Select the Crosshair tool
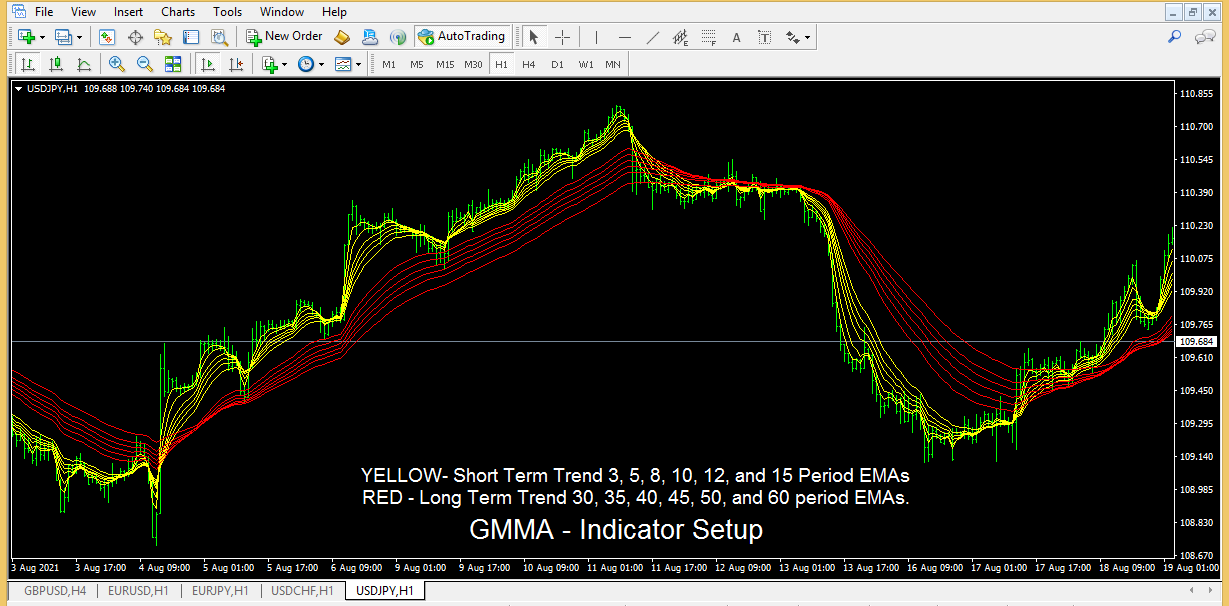 tap(560, 36)
